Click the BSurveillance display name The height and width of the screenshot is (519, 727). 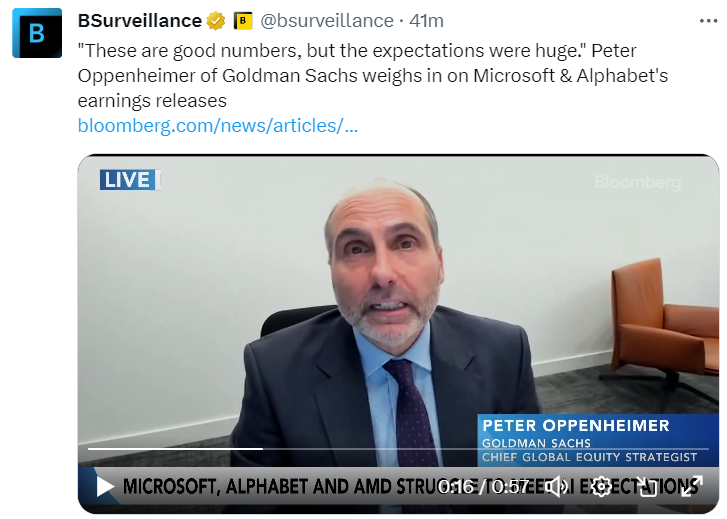pos(139,21)
